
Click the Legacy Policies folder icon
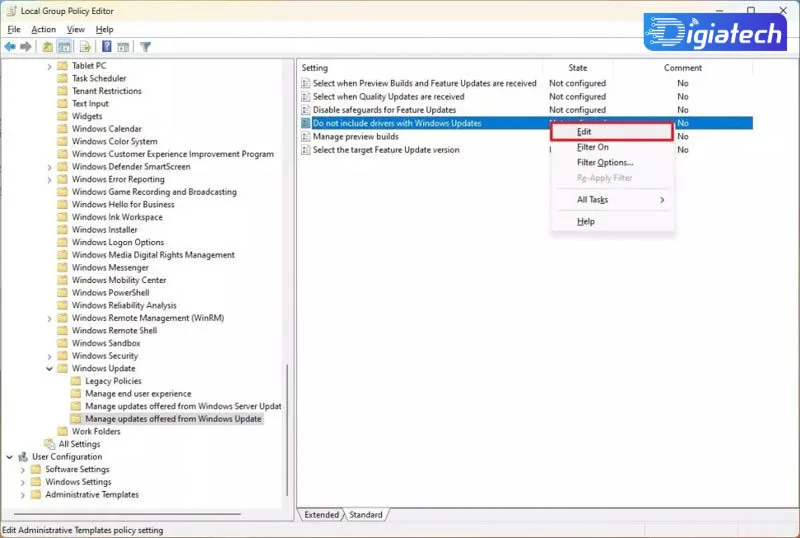76,381
